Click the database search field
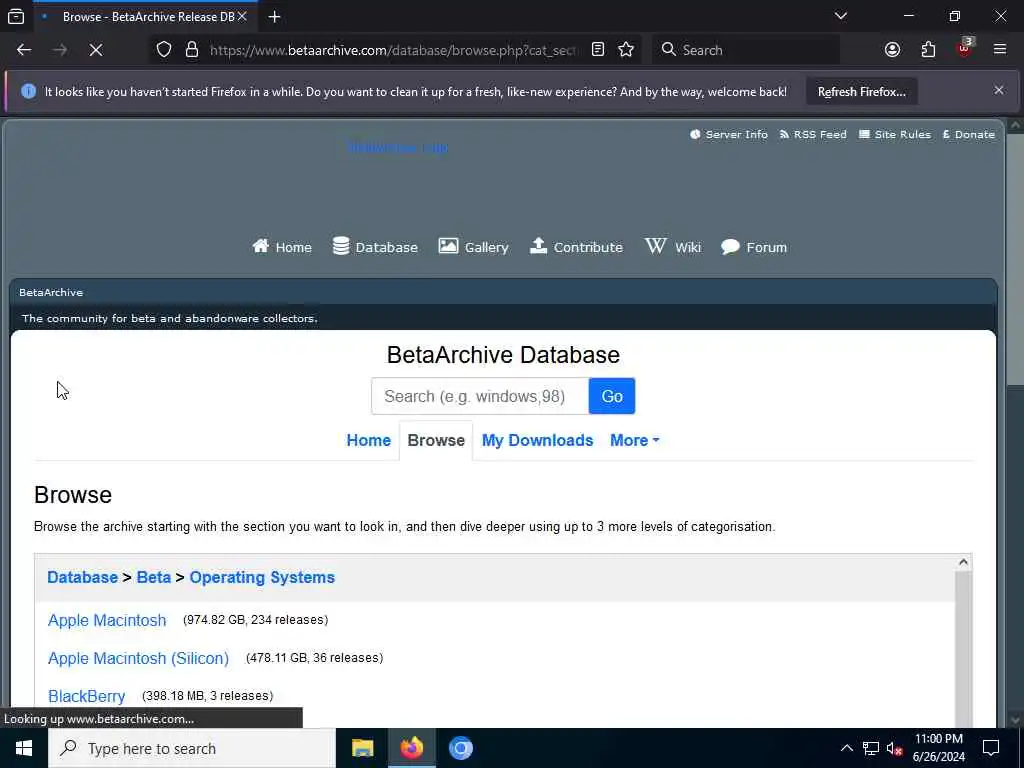Screen dimensions: 1024x768 pos(480,396)
